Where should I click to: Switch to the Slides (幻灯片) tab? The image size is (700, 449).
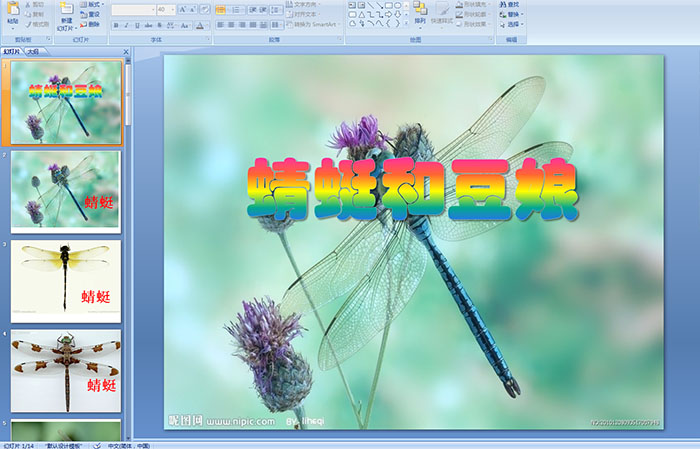point(11,50)
